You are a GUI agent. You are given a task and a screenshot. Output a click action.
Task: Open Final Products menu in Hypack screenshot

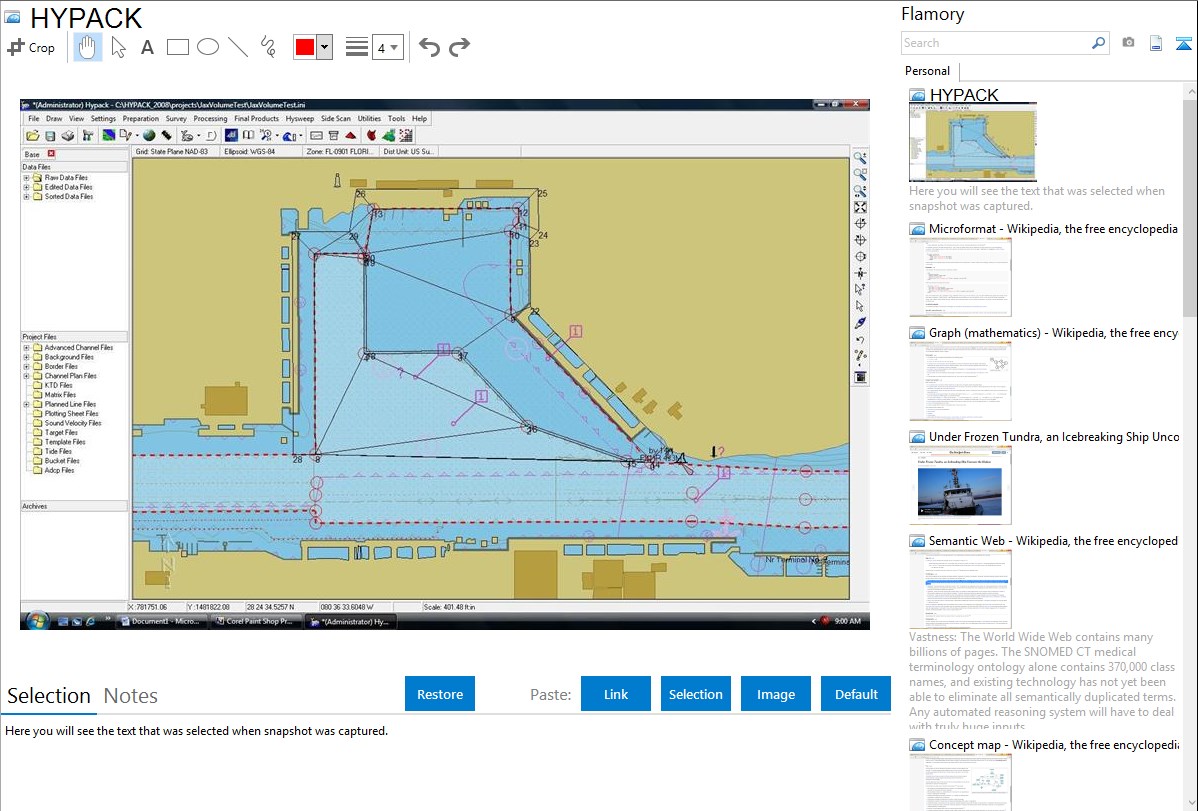point(256,118)
